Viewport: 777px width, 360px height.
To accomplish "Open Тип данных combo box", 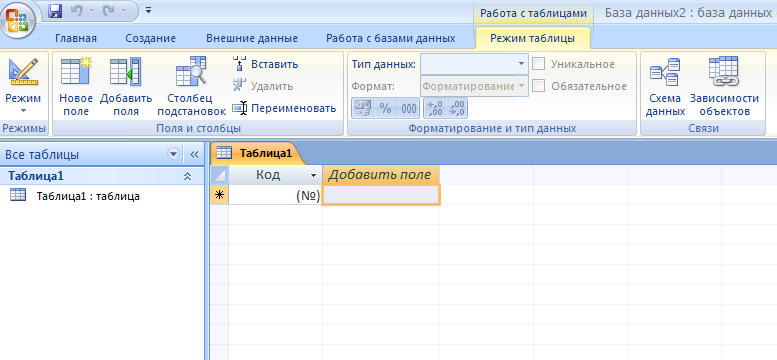I will [x=474, y=64].
